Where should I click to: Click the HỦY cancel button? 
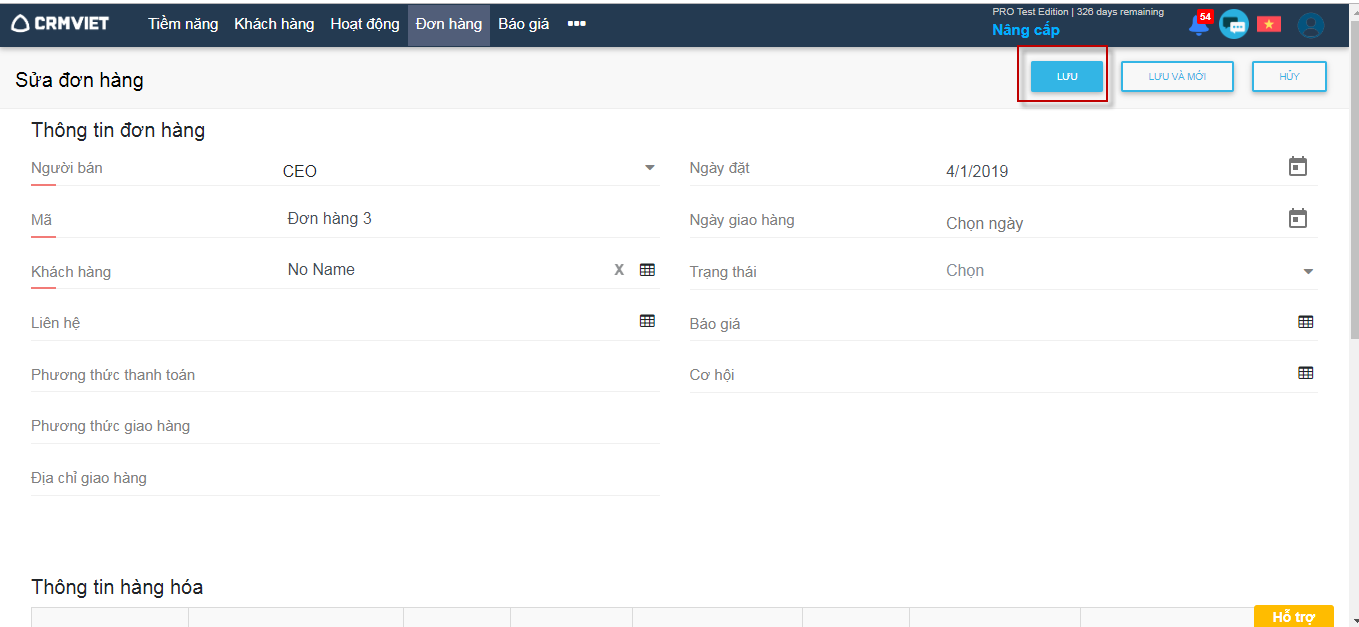point(1289,77)
